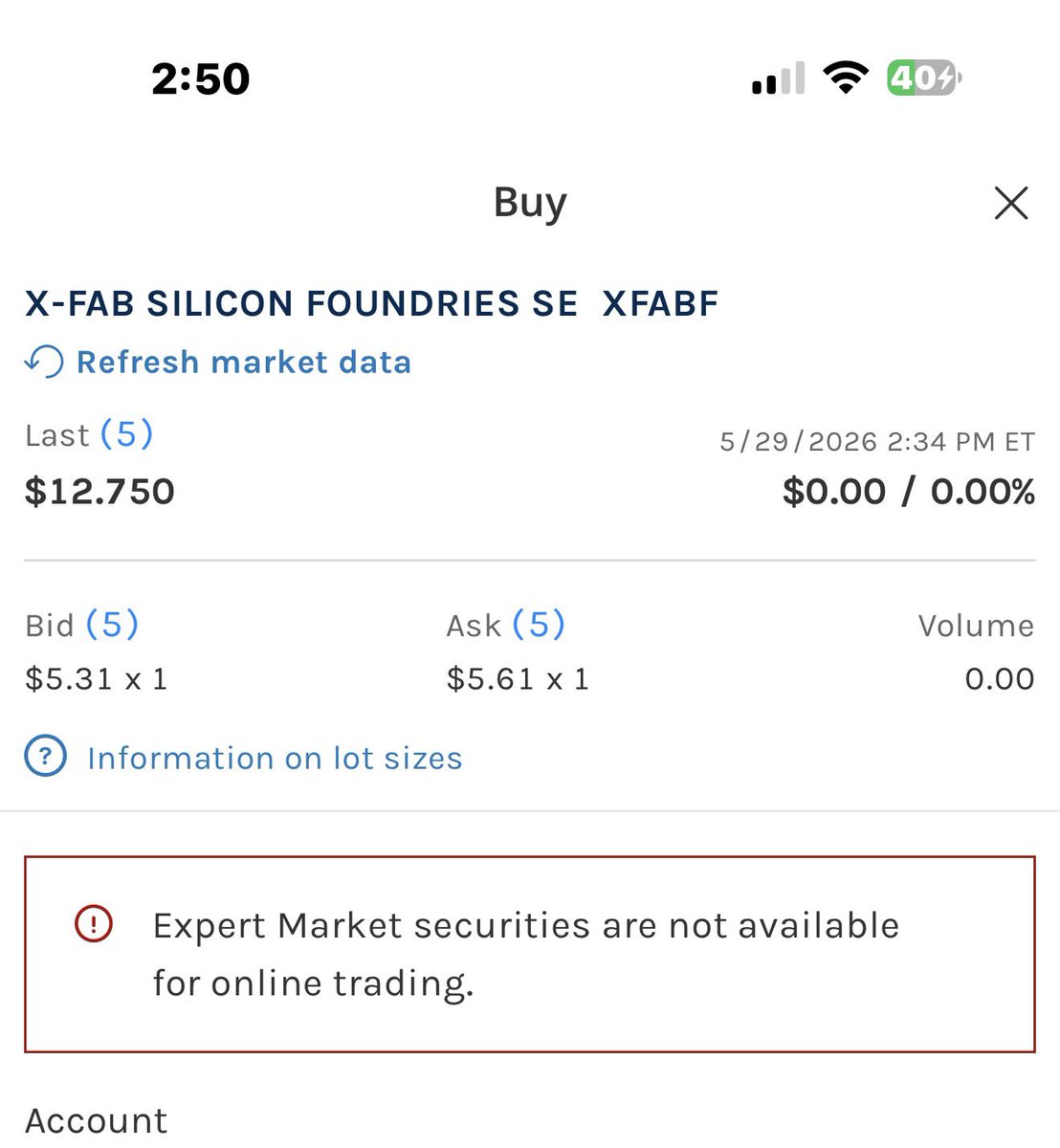Image resolution: width=1060 pixels, height=1148 pixels.
Task: Tap the question mark help icon
Action: coord(45,758)
